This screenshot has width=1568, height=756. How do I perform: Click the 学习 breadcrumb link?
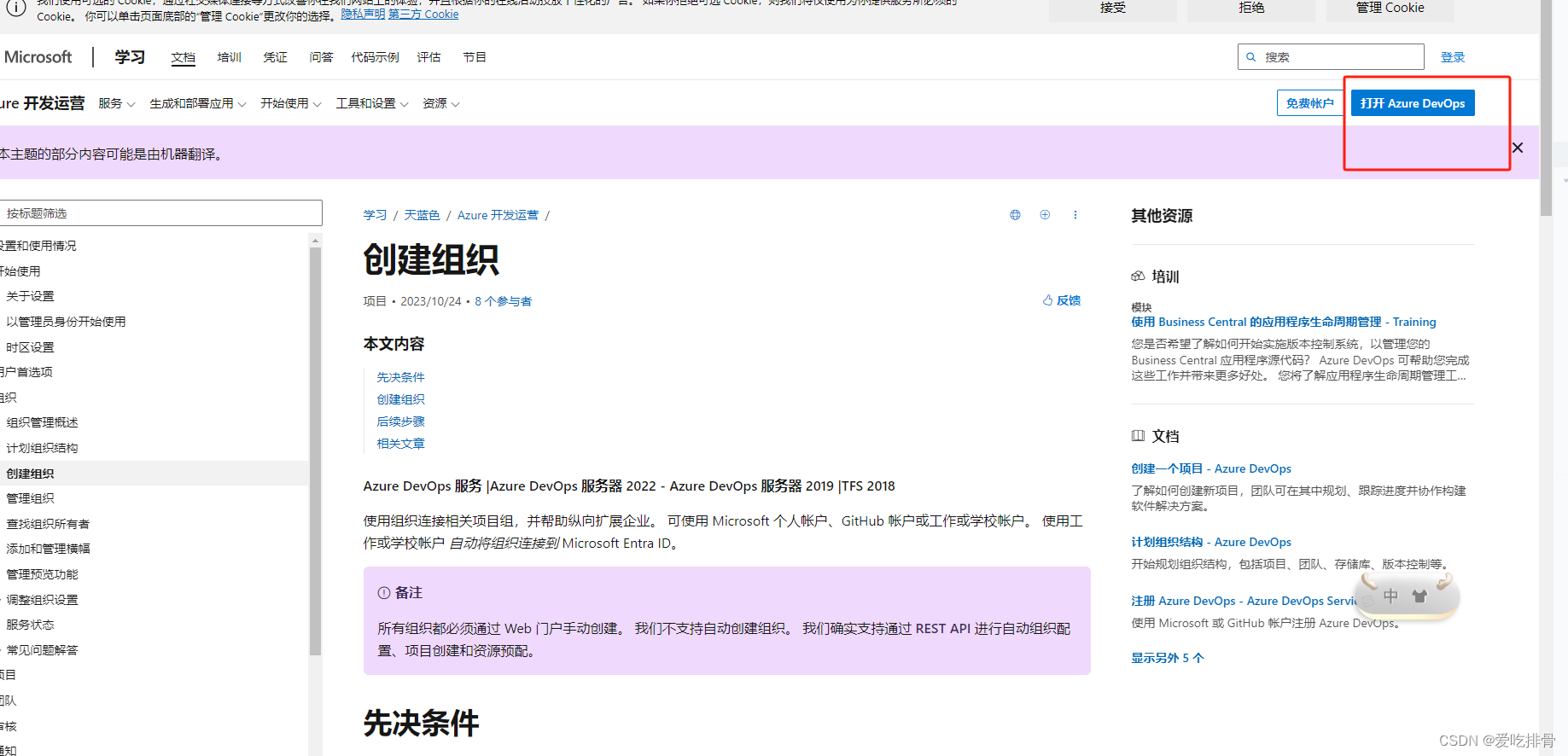[x=375, y=215]
